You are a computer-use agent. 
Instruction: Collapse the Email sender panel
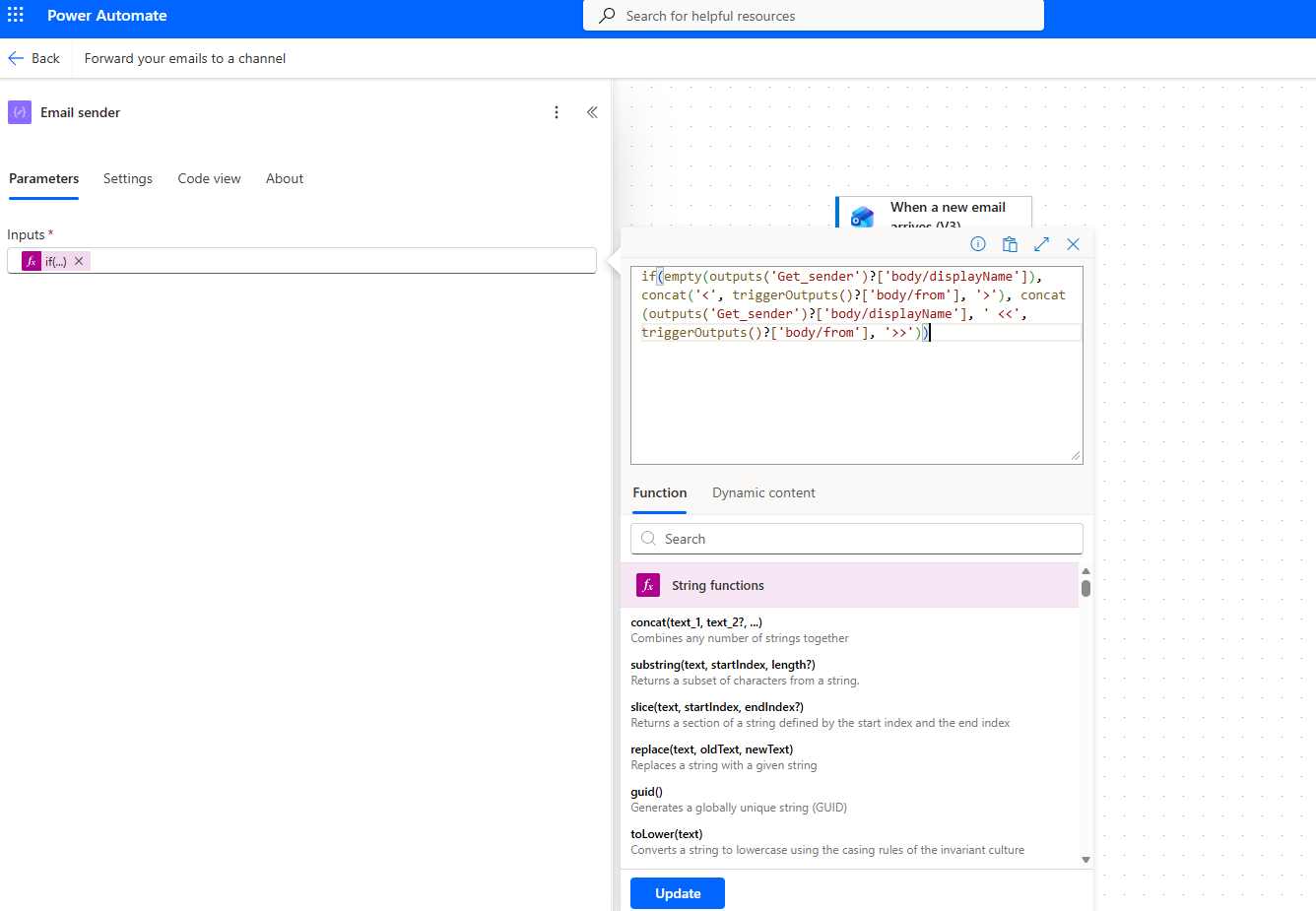[592, 112]
